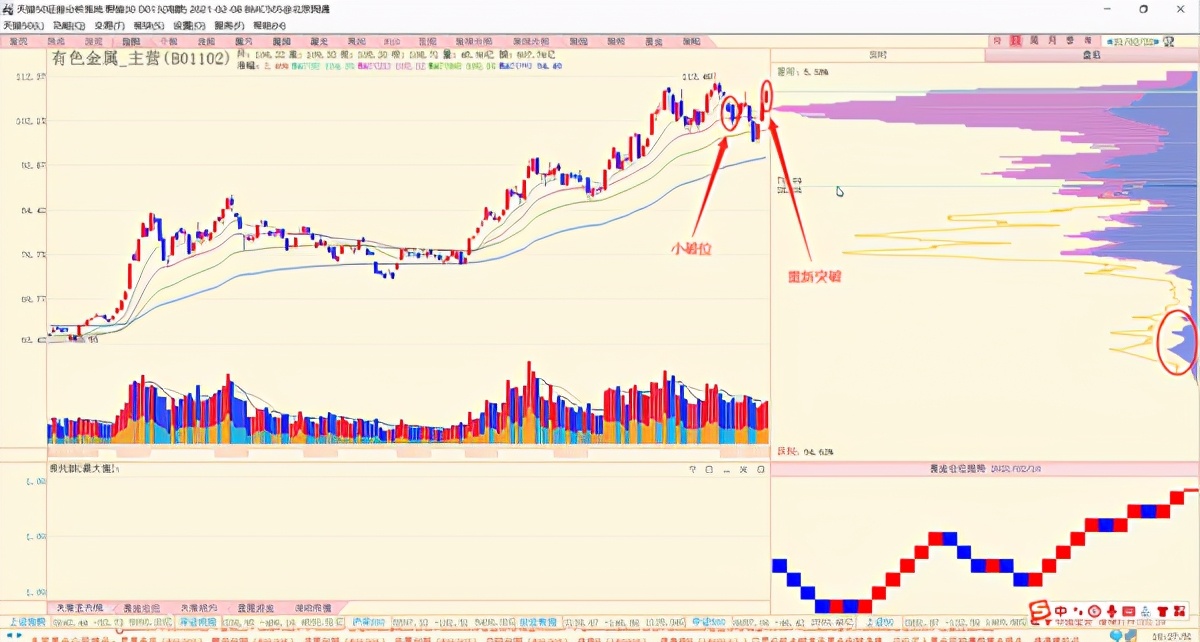The width and height of the screenshot is (1200, 642).
Task: Click the 有色金属_主营(B01102) chart title
Action: click(x=141, y=59)
